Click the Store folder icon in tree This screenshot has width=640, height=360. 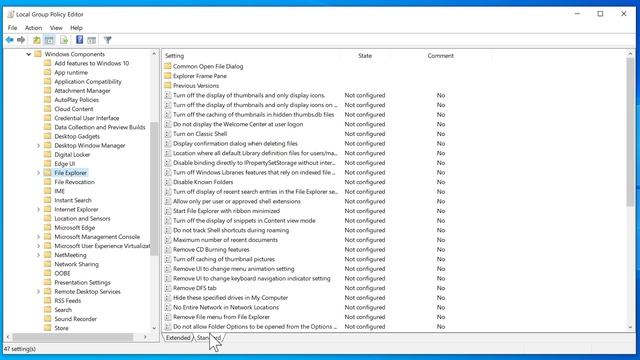[x=47, y=328]
